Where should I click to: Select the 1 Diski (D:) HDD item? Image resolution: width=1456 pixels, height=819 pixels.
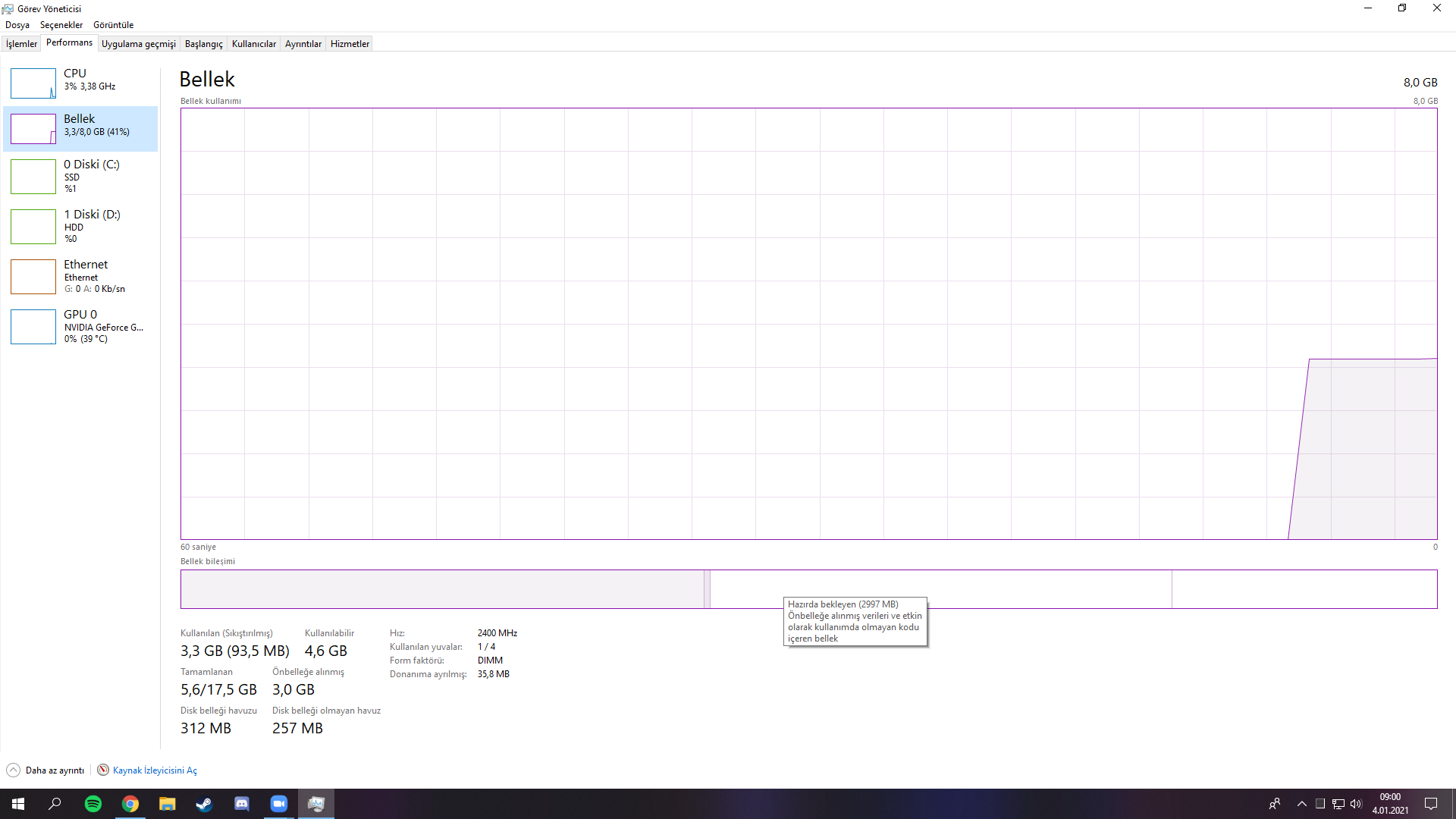[x=80, y=226]
